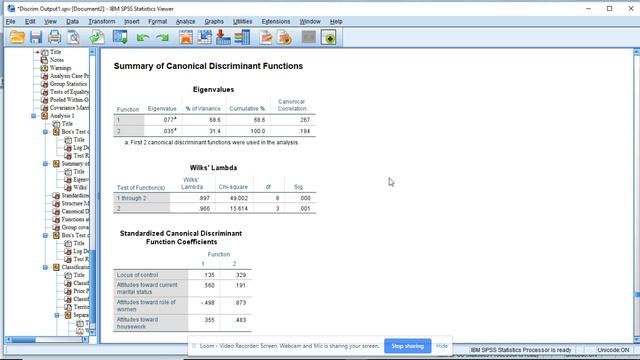Open the Transform menu

[x=102, y=21]
